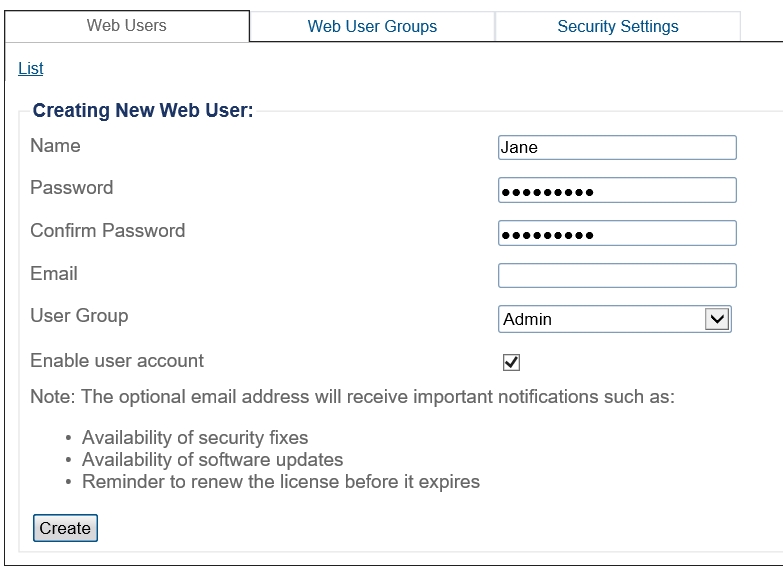783x577 pixels.
Task: Click the Enable user account label
Action: point(117,360)
